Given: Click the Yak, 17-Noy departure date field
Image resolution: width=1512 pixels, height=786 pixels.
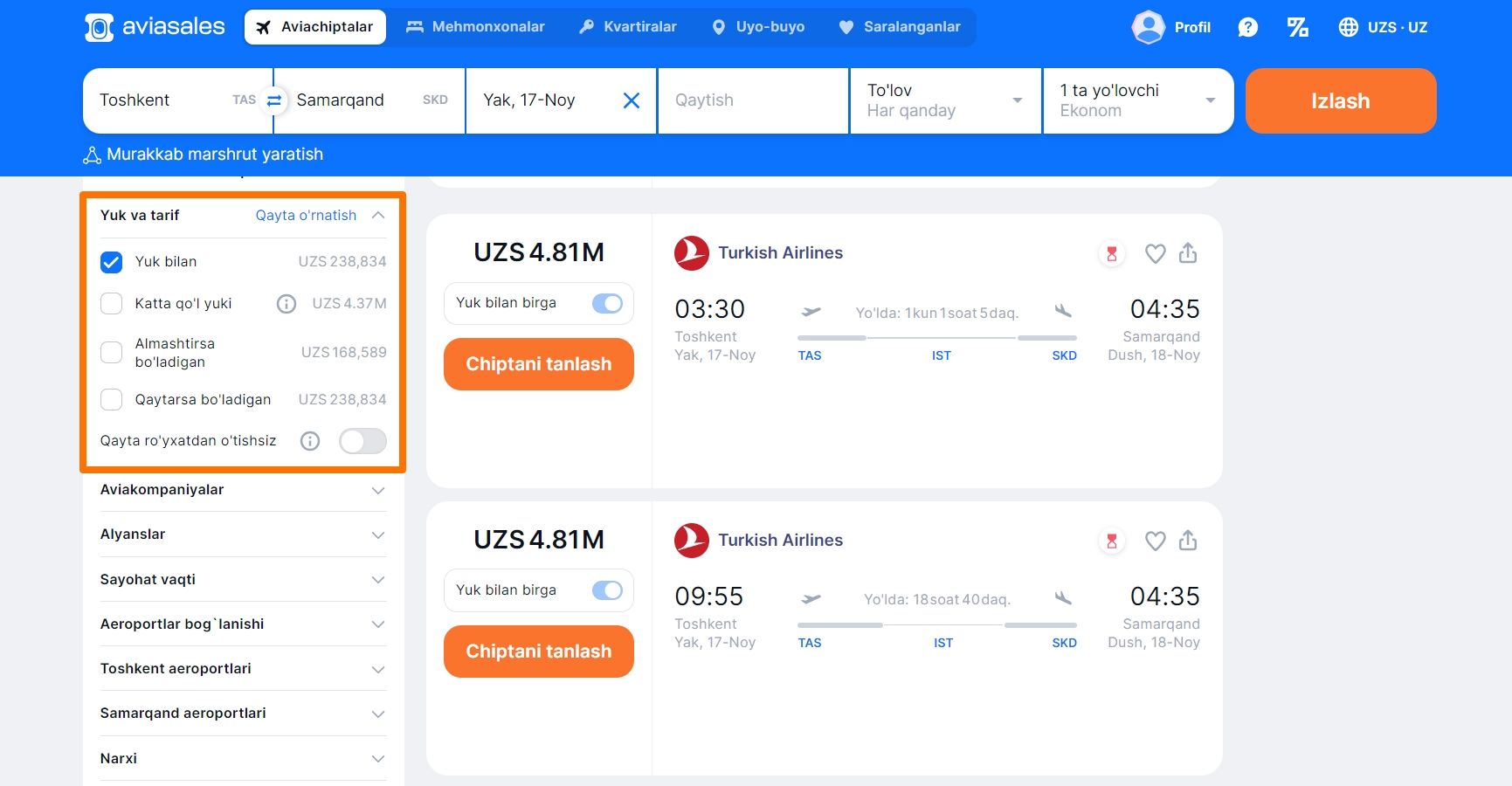Looking at the screenshot, I should [x=561, y=100].
